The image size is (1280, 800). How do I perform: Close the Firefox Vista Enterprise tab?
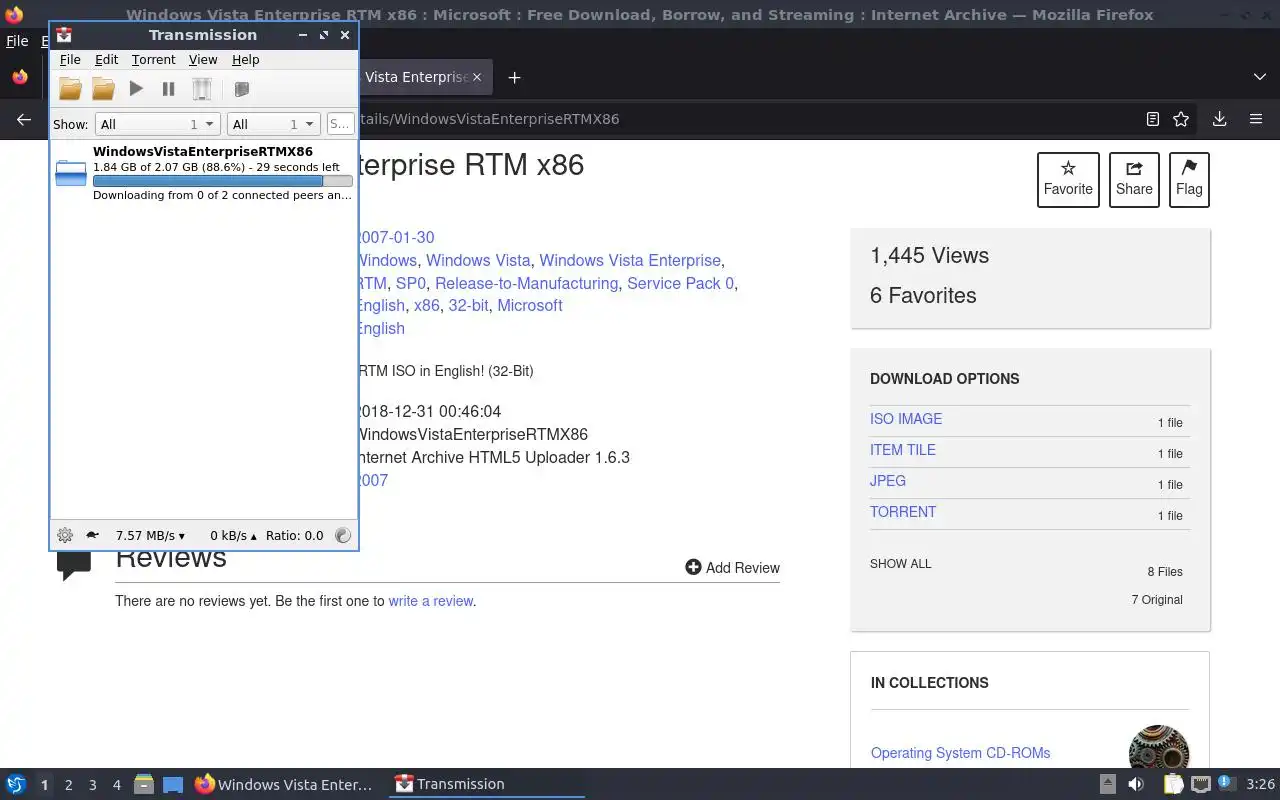point(477,77)
